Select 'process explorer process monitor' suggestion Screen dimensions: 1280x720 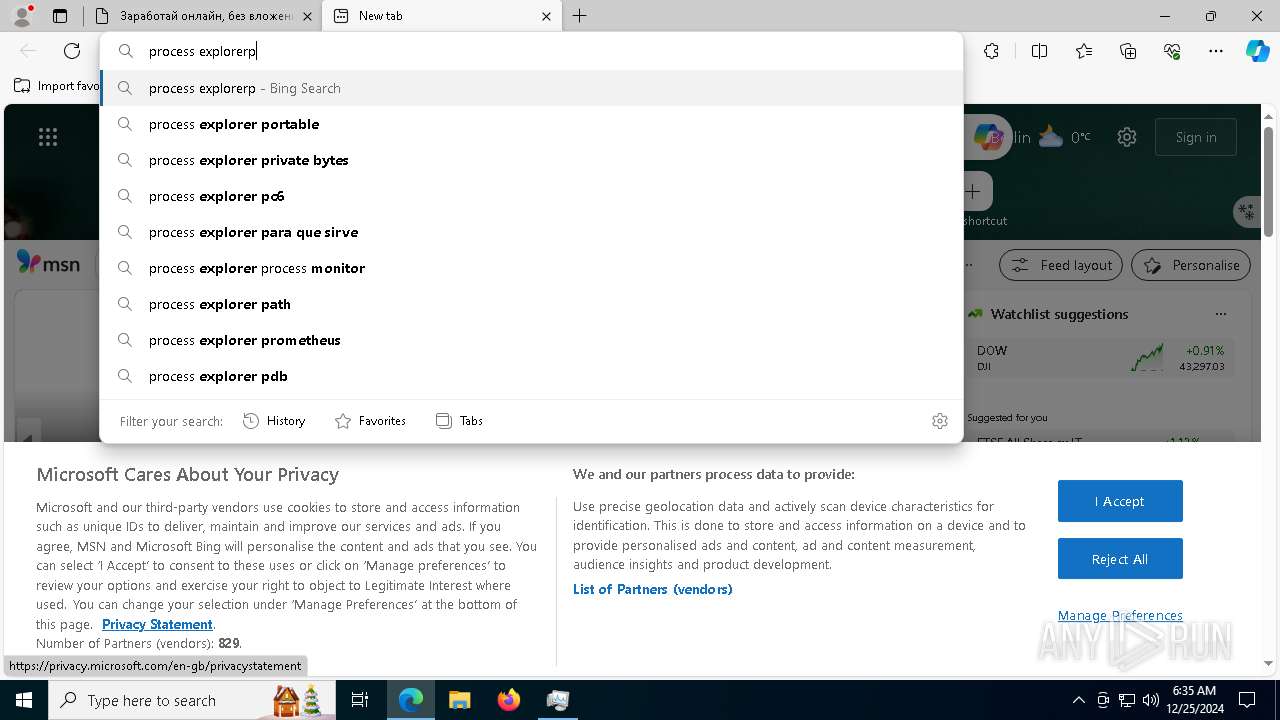(531, 268)
